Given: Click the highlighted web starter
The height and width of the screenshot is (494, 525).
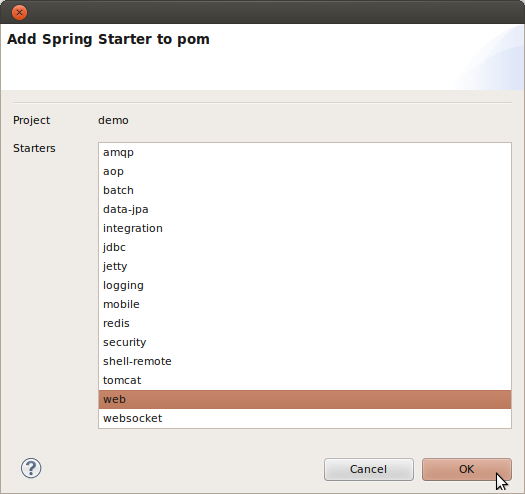Looking at the screenshot, I should pyautogui.click(x=305, y=399).
